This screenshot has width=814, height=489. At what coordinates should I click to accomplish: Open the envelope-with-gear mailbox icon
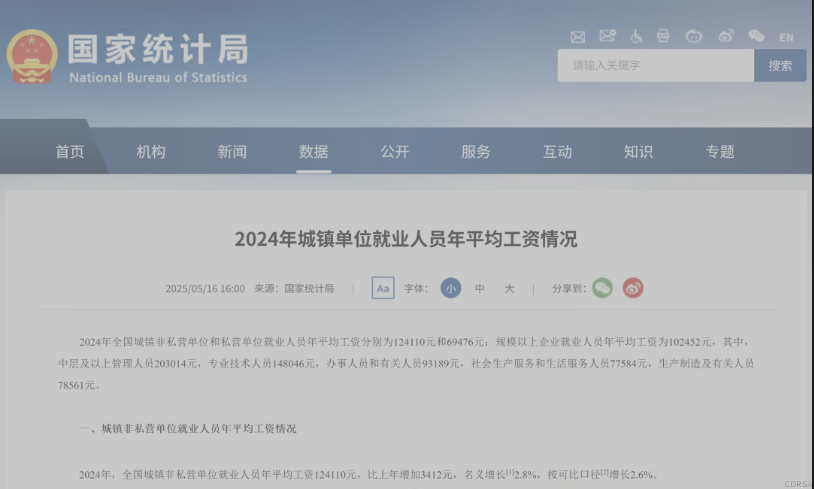tap(607, 36)
